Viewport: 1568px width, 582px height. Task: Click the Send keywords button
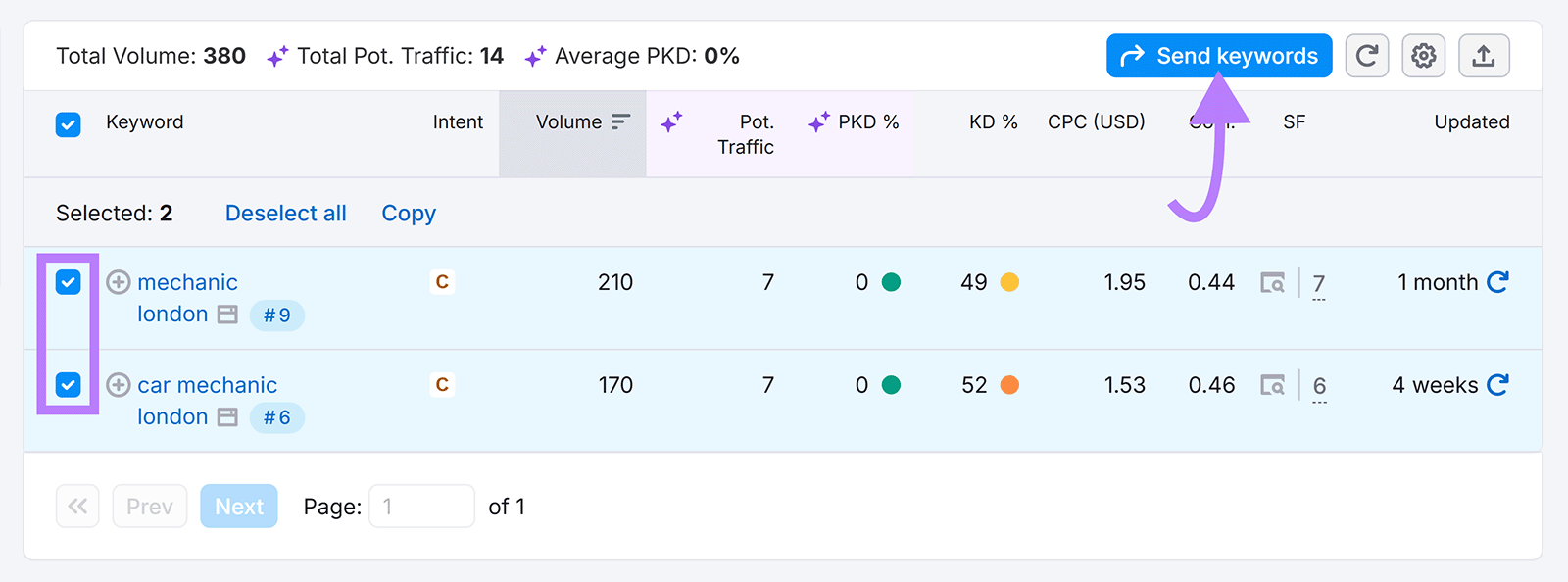coord(1219,56)
